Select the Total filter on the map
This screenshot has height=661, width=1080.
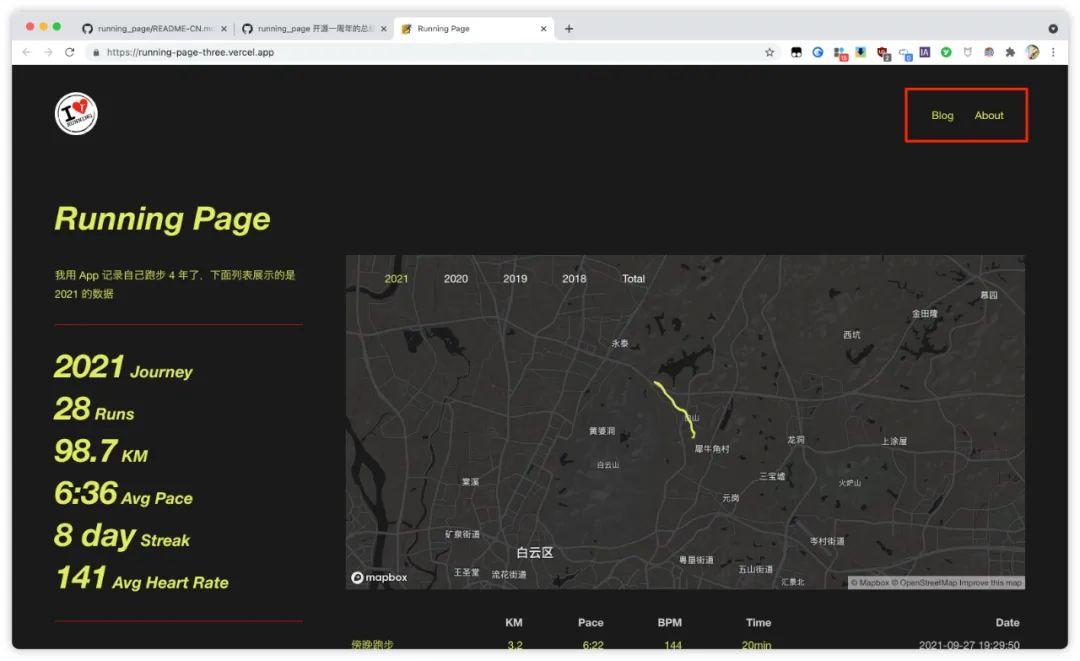click(x=633, y=279)
